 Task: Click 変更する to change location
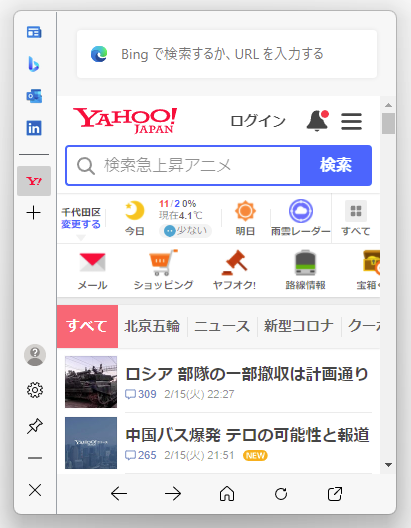[x=81, y=224]
